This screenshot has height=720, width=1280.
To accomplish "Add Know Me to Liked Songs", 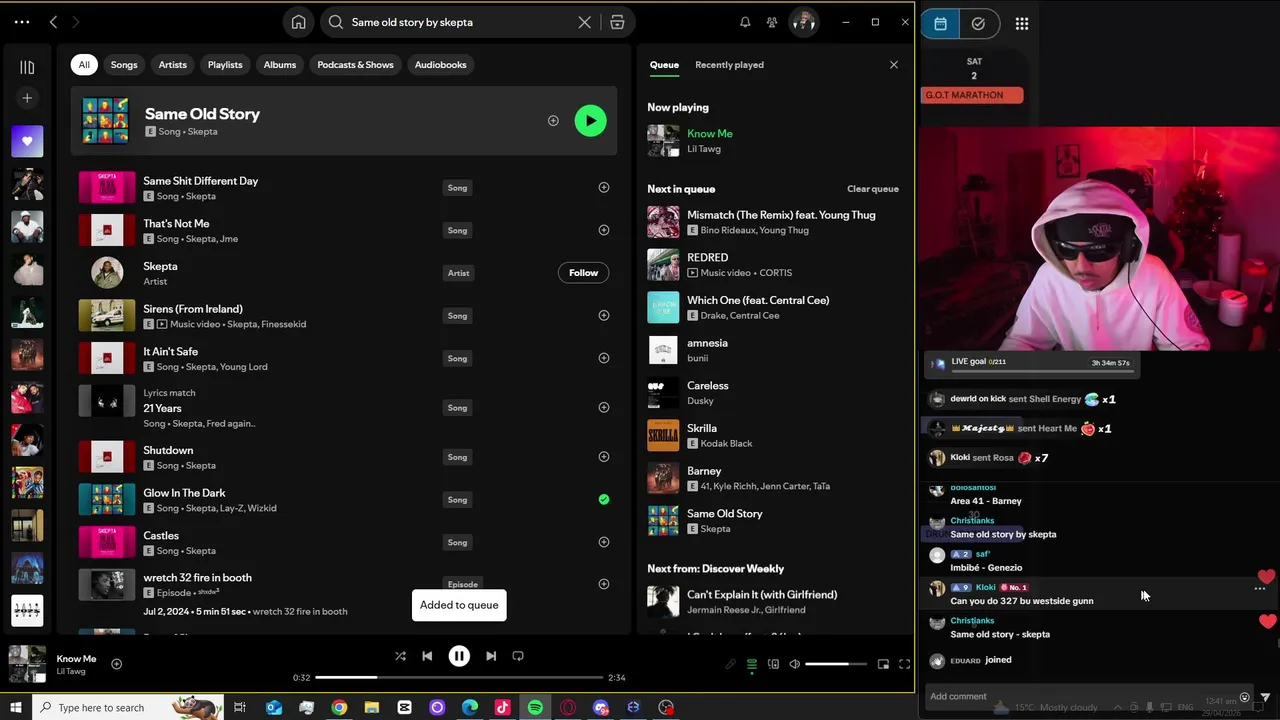I will (x=116, y=664).
